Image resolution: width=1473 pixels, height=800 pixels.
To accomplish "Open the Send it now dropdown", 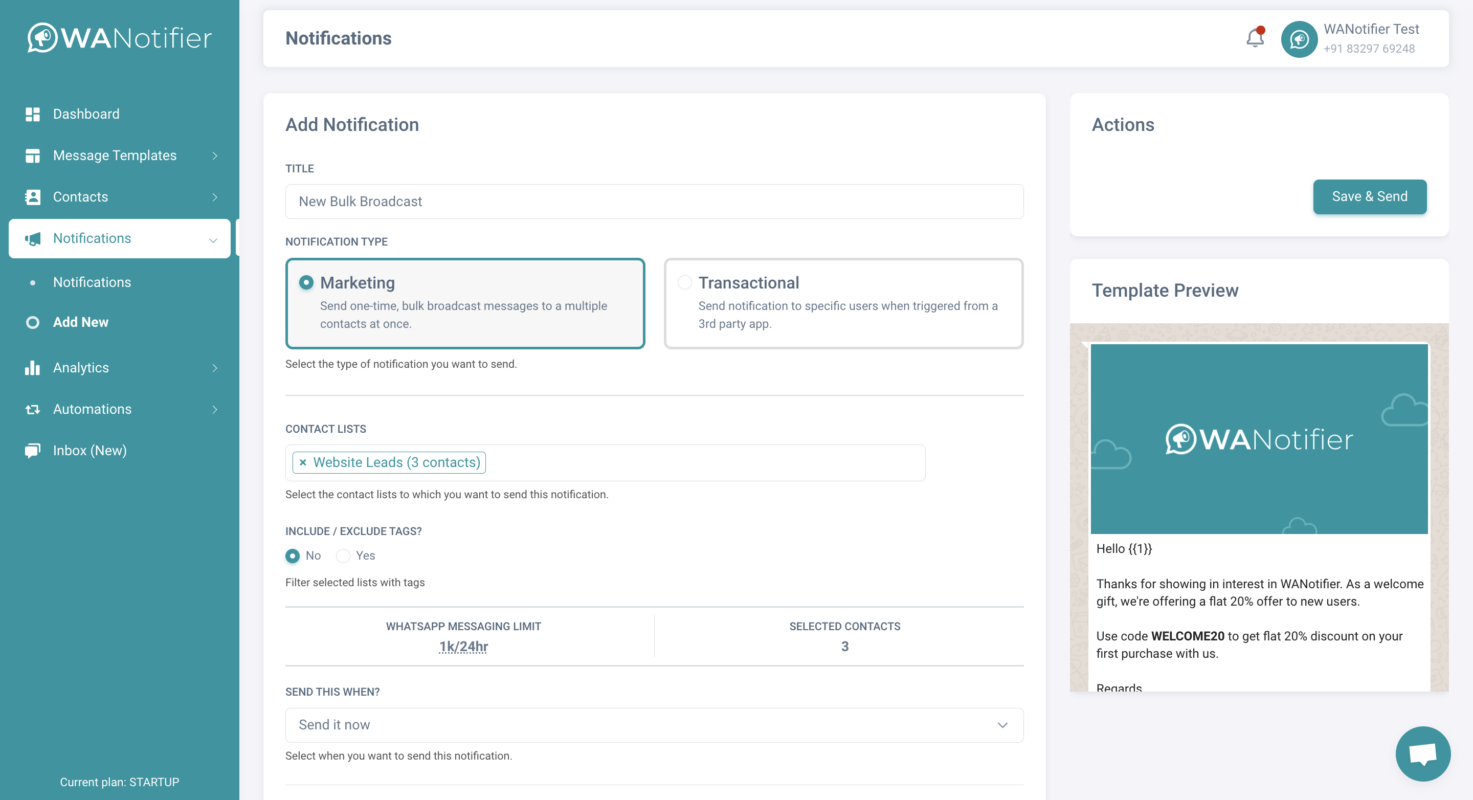I will [654, 725].
